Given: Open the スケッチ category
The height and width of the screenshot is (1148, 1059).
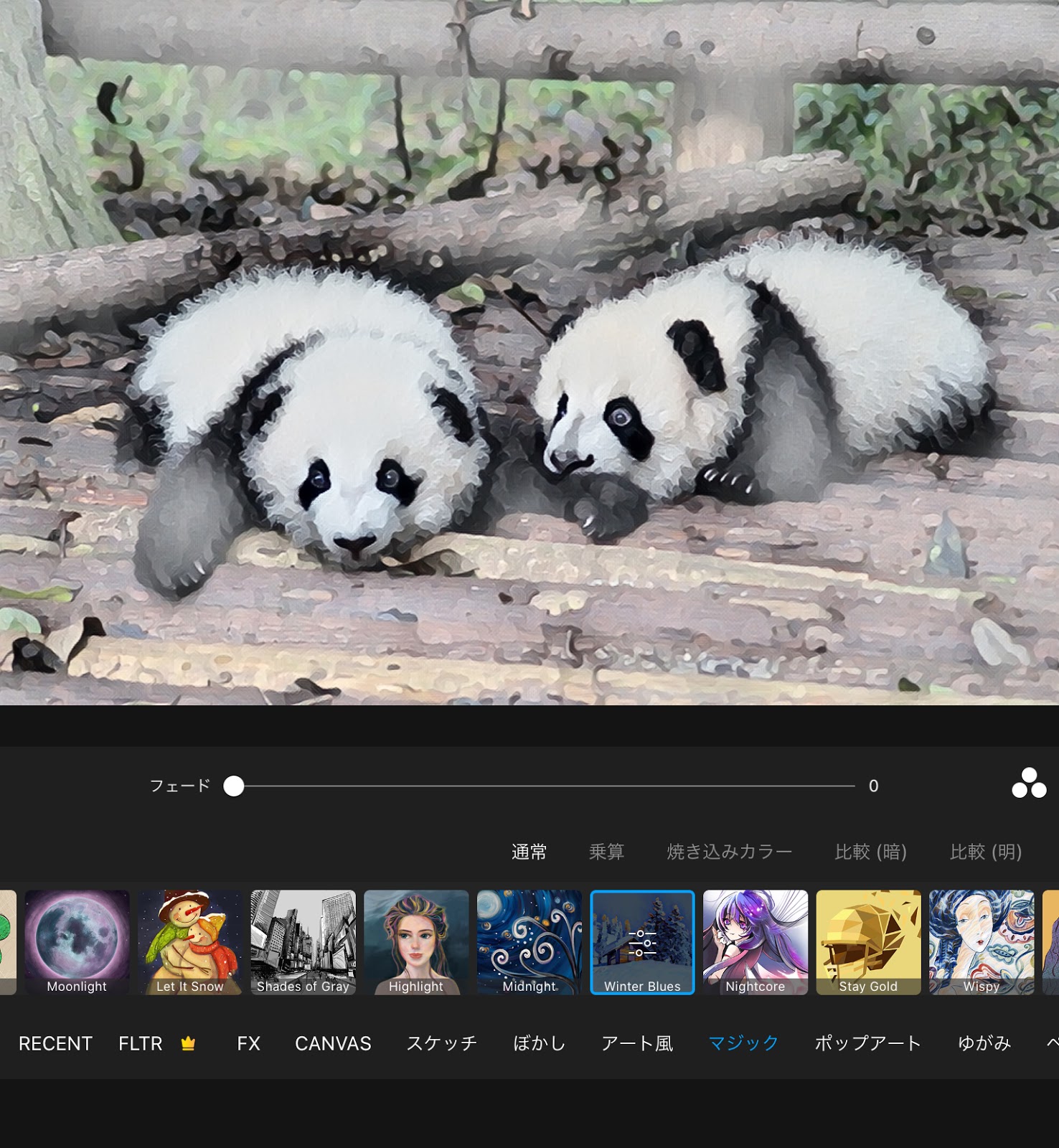Looking at the screenshot, I should point(442,1043).
